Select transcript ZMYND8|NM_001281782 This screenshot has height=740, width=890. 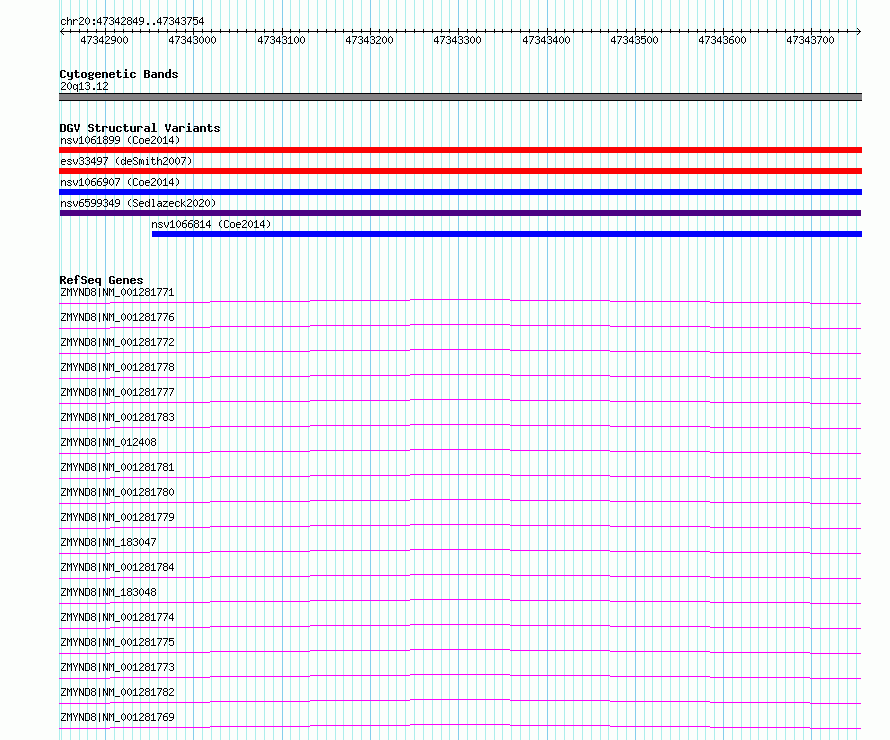pyautogui.click(x=117, y=692)
